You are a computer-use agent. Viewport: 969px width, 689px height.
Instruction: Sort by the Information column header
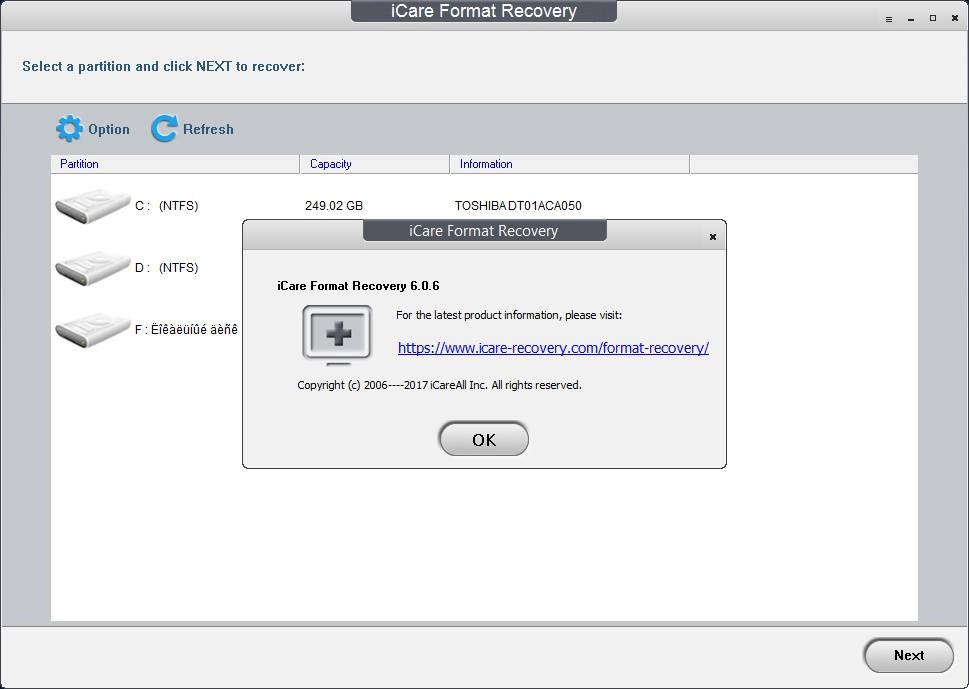coord(569,164)
